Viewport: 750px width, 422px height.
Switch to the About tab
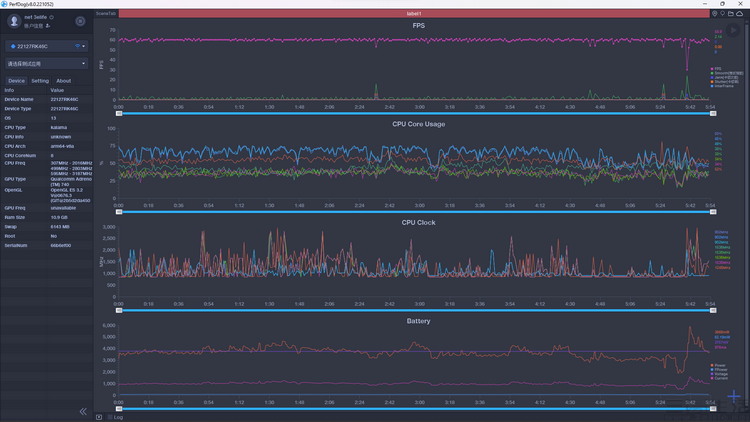(63, 81)
